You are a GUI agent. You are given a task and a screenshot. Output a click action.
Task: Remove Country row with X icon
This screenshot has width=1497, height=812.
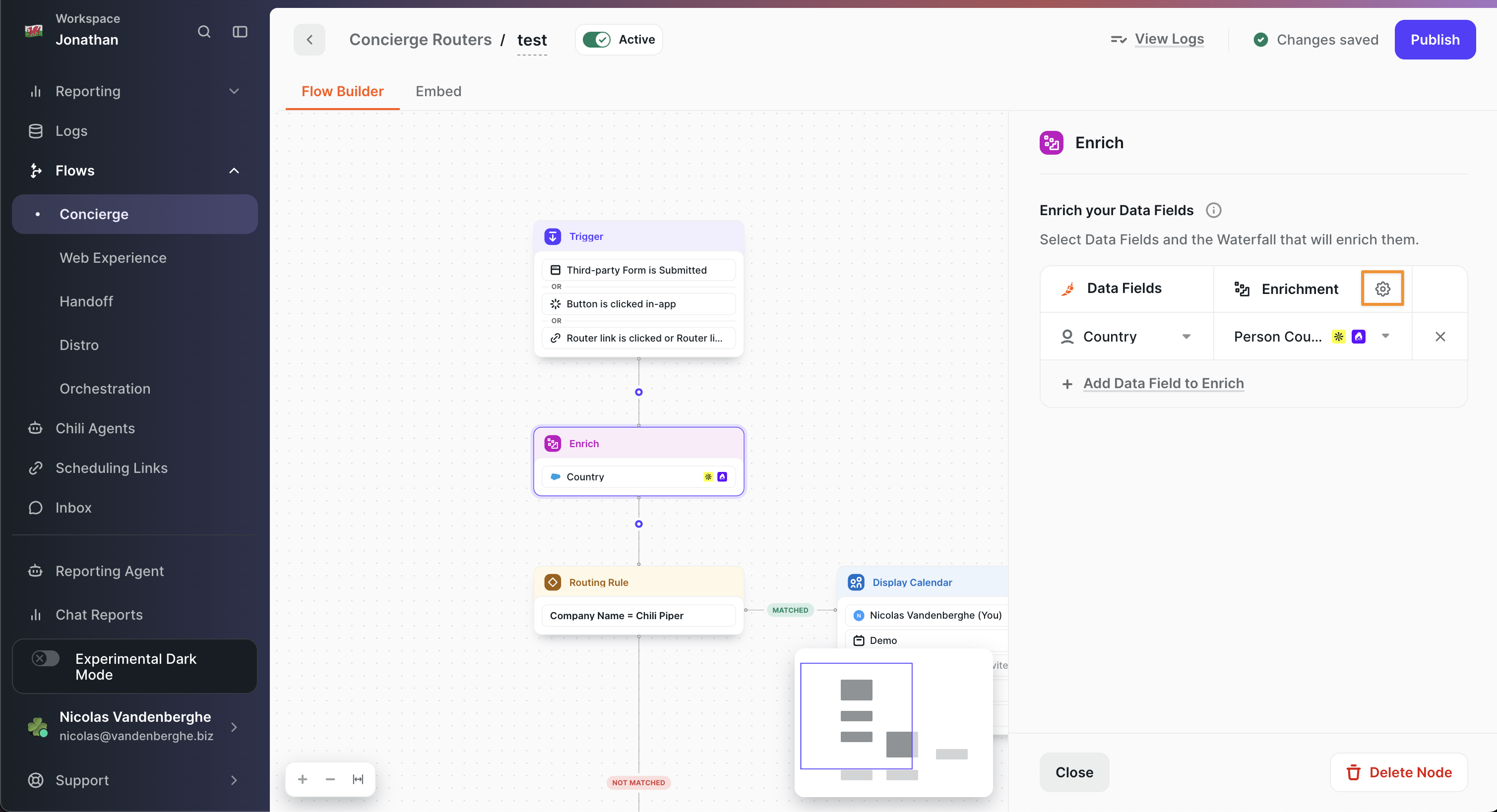pos(1440,337)
